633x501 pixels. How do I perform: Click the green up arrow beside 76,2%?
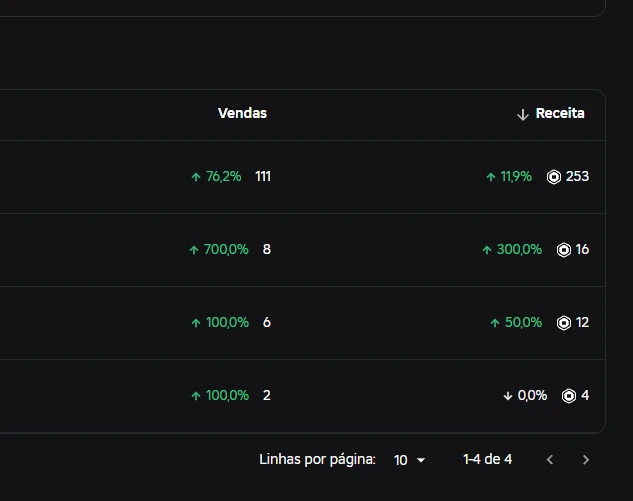[x=196, y=177]
